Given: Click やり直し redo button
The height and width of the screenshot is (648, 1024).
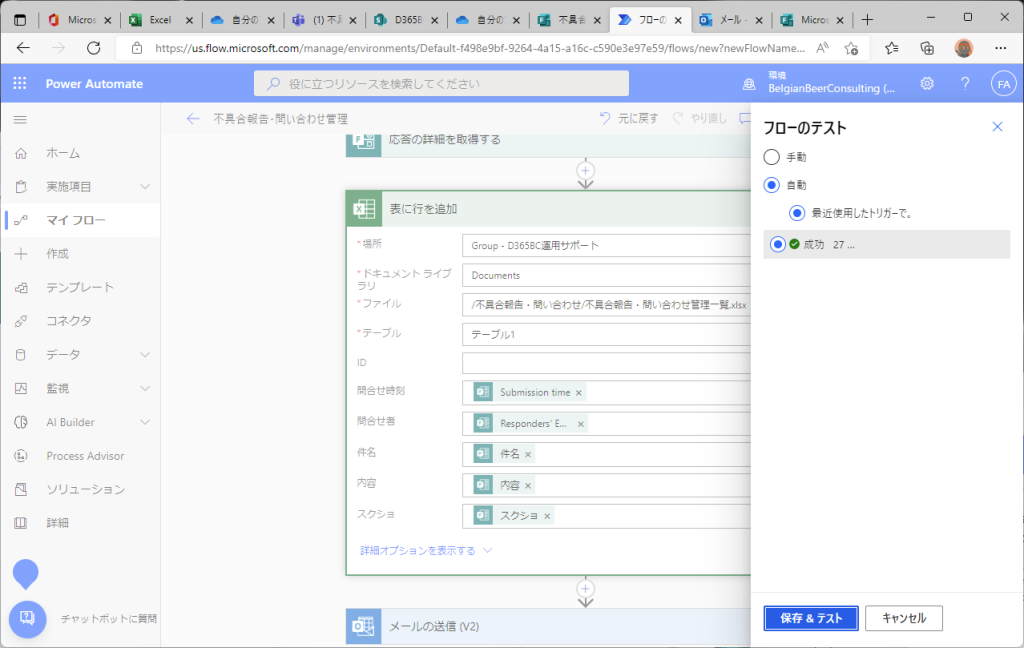Looking at the screenshot, I should coord(699,118).
